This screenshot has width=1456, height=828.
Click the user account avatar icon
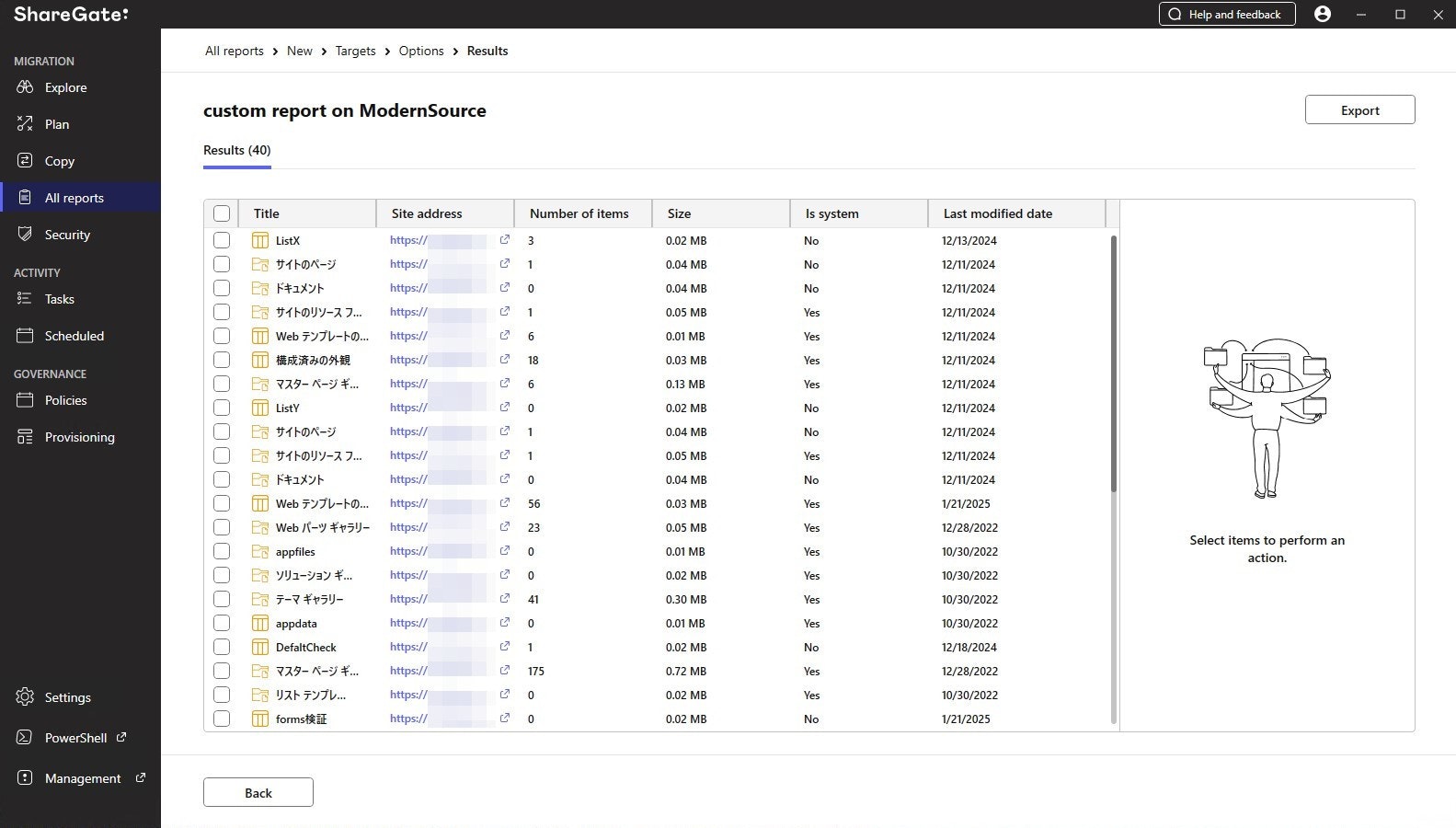click(x=1323, y=14)
